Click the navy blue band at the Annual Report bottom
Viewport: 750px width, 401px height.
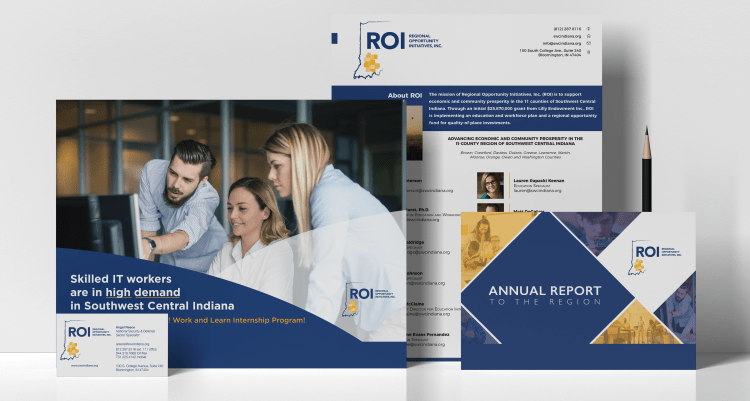578,356
